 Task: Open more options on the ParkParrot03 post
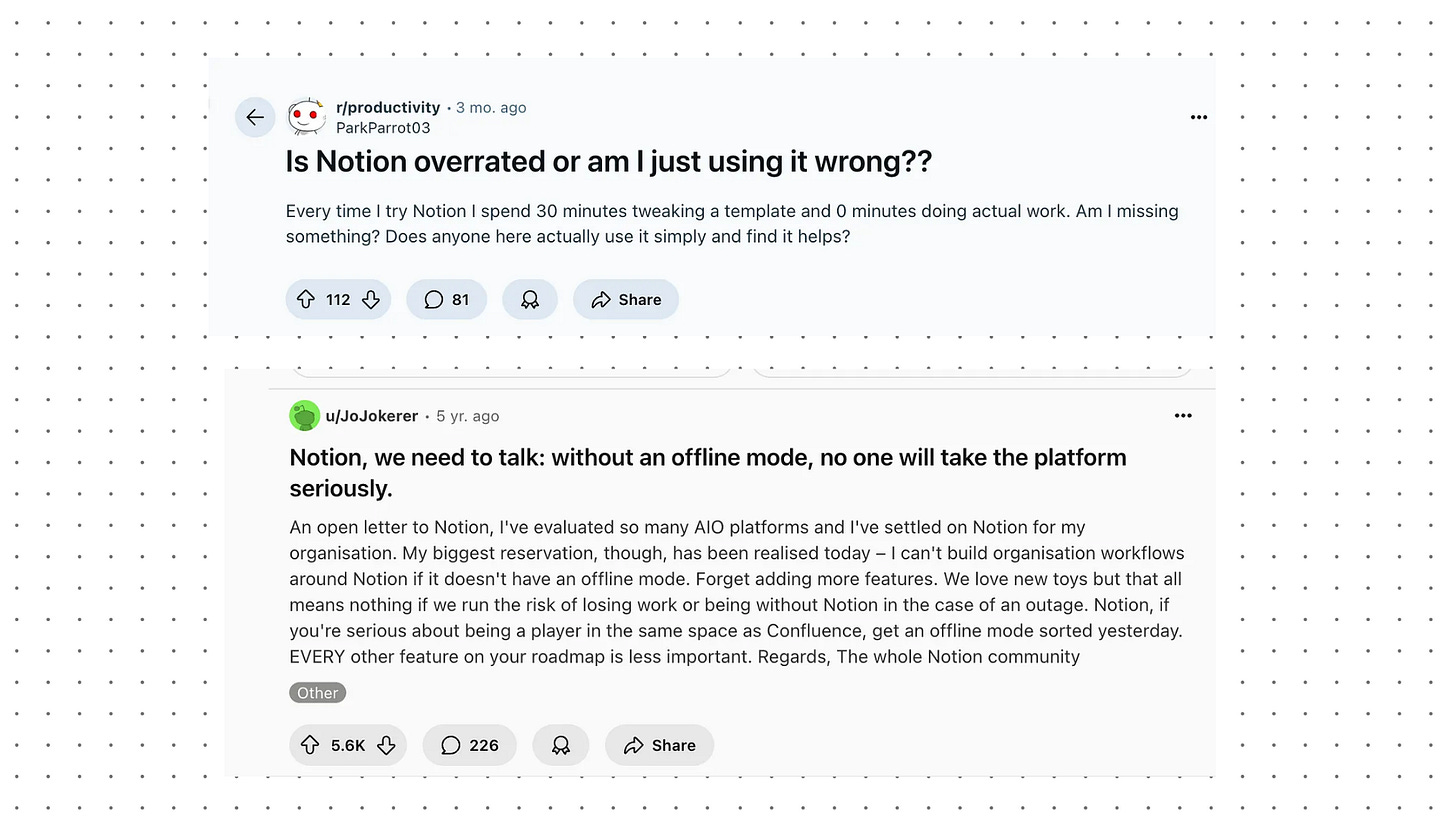(1199, 117)
